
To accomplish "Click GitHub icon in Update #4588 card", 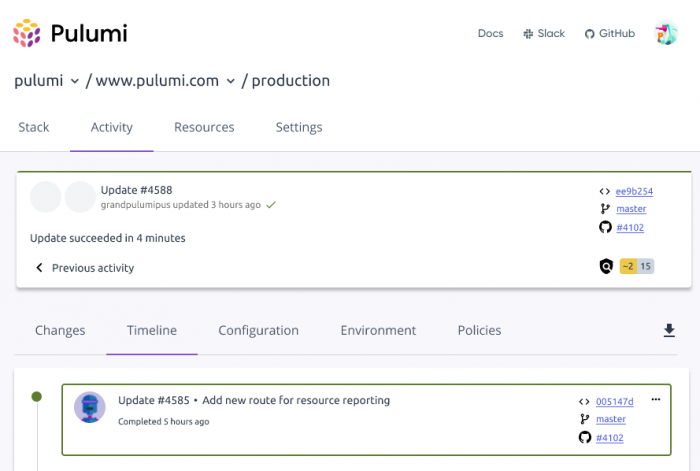I will (605, 227).
